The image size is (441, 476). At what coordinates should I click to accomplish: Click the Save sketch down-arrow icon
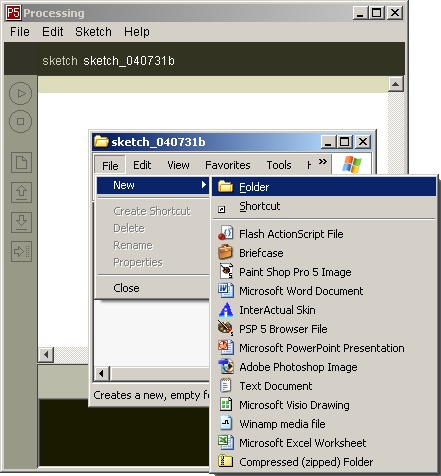(x=21, y=222)
